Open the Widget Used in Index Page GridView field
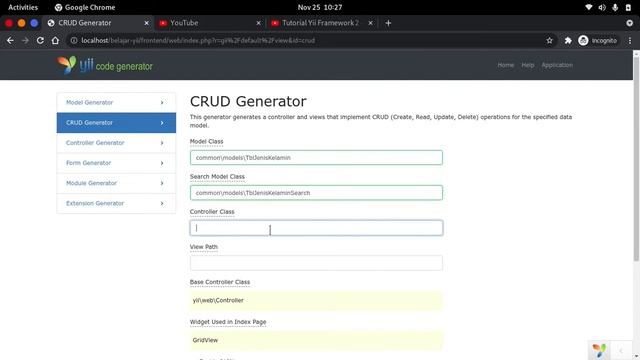 click(316, 340)
